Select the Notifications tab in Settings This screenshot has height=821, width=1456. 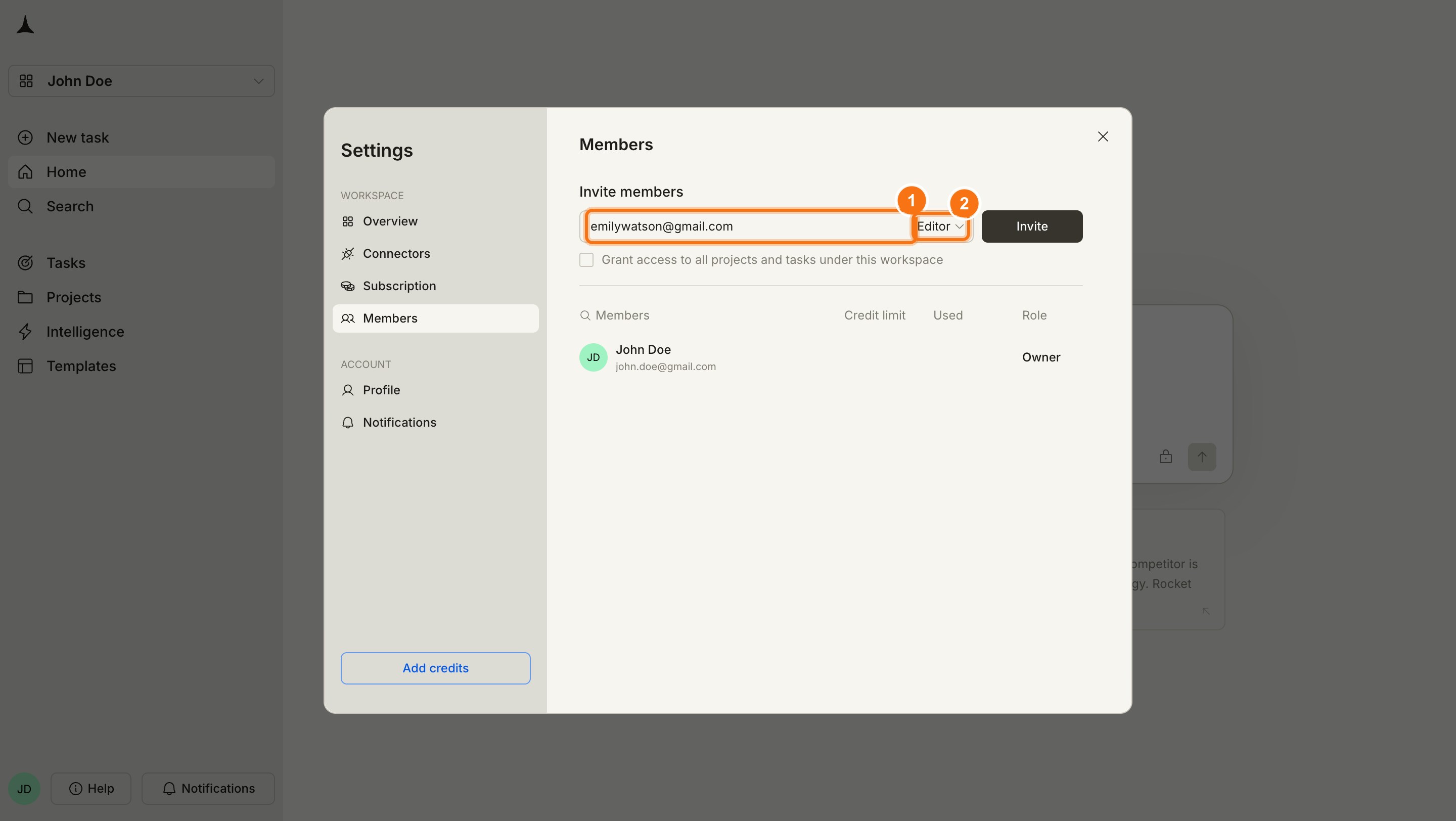point(435,423)
